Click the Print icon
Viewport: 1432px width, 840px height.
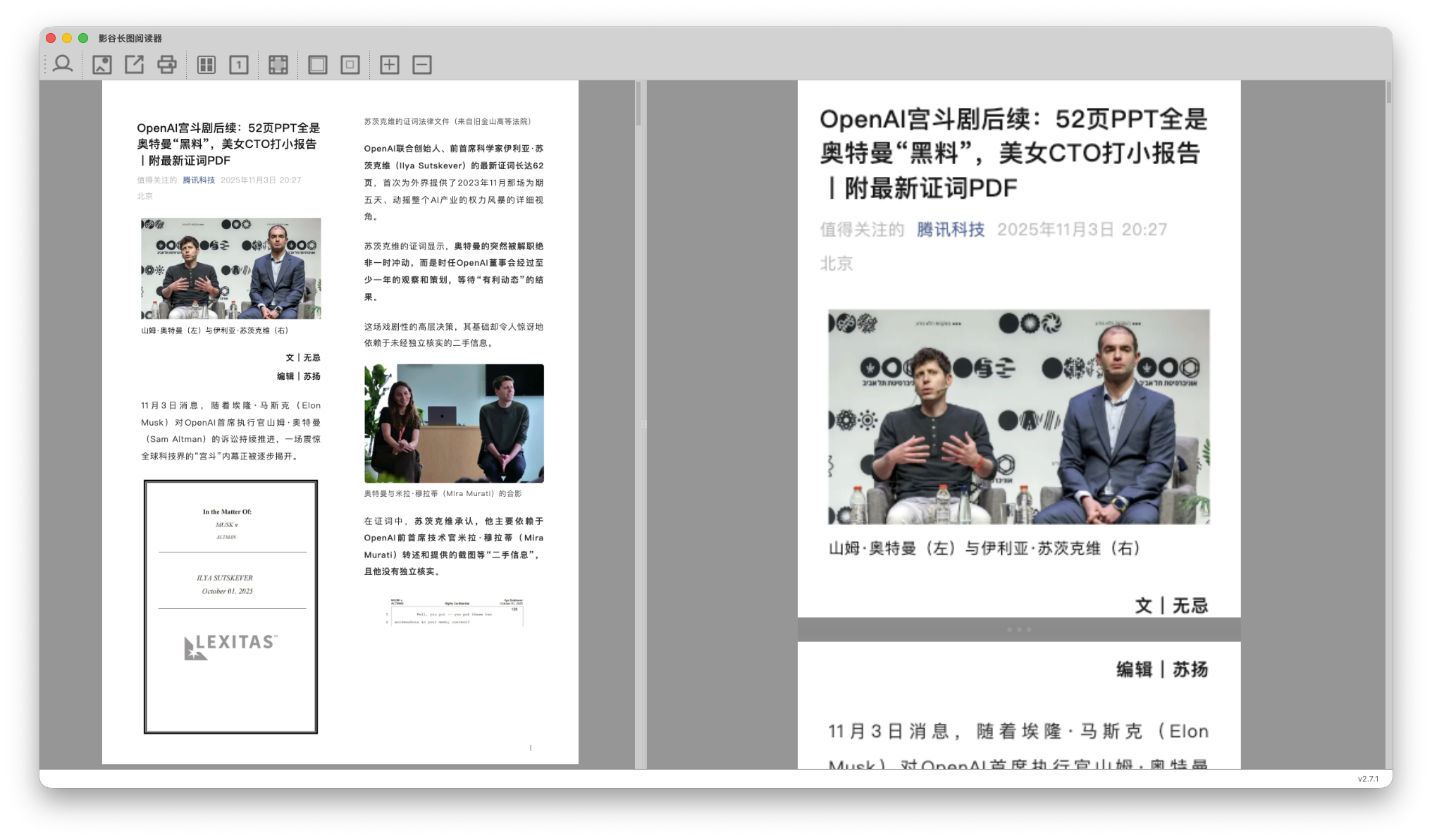pyautogui.click(x=168, y=64)
